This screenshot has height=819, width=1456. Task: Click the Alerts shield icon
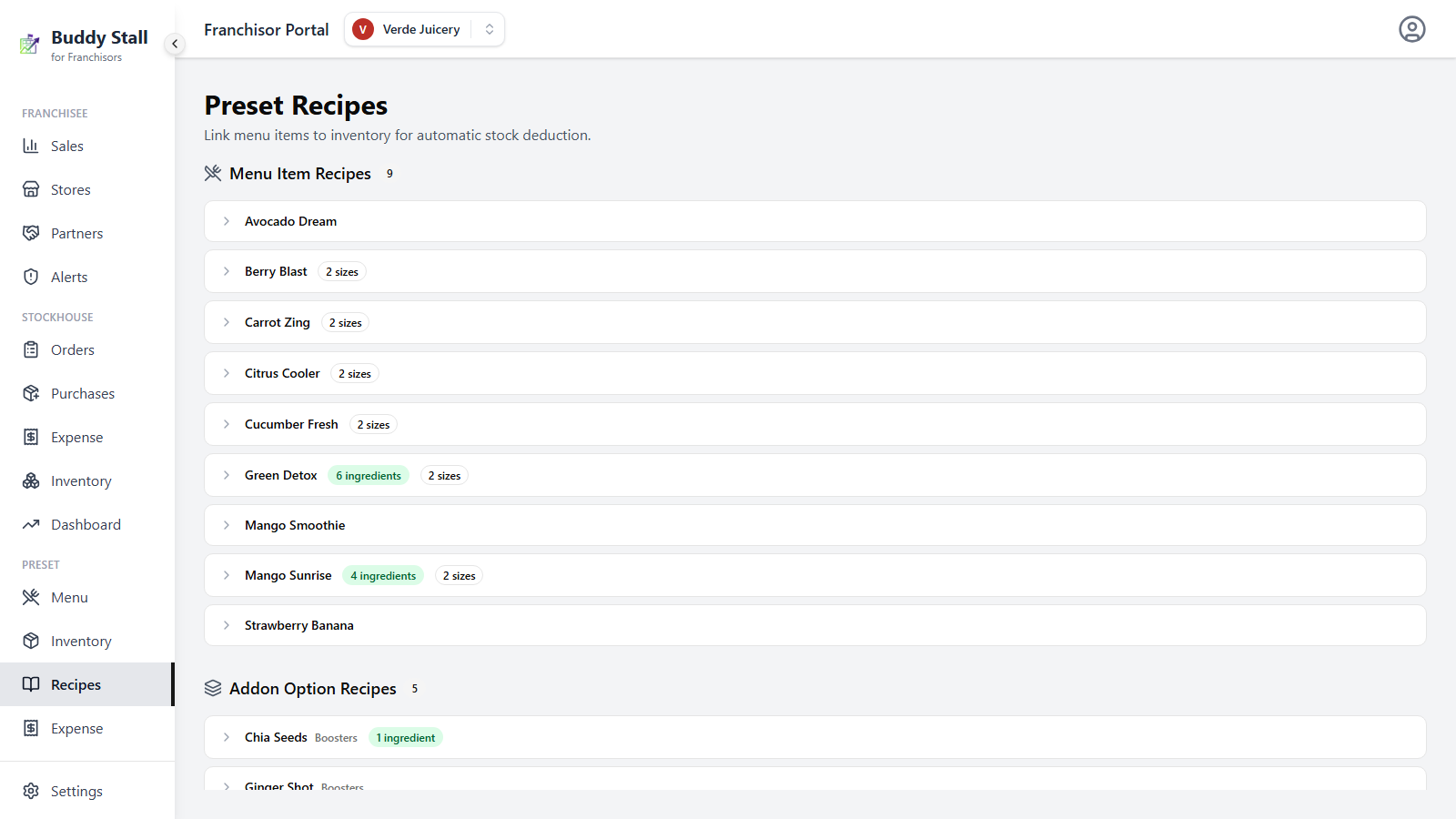tap(31, 277)
